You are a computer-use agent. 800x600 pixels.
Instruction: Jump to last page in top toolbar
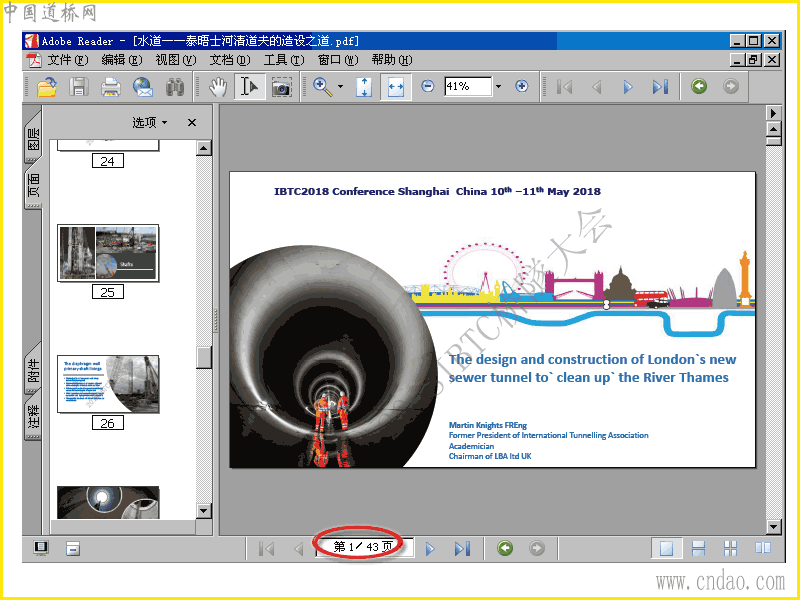[x=659, y=87]
